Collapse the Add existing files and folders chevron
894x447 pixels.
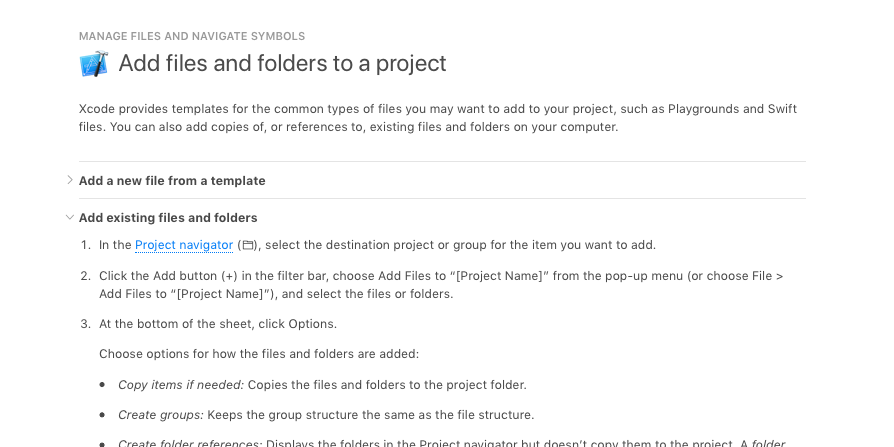[x=70, y=217]
